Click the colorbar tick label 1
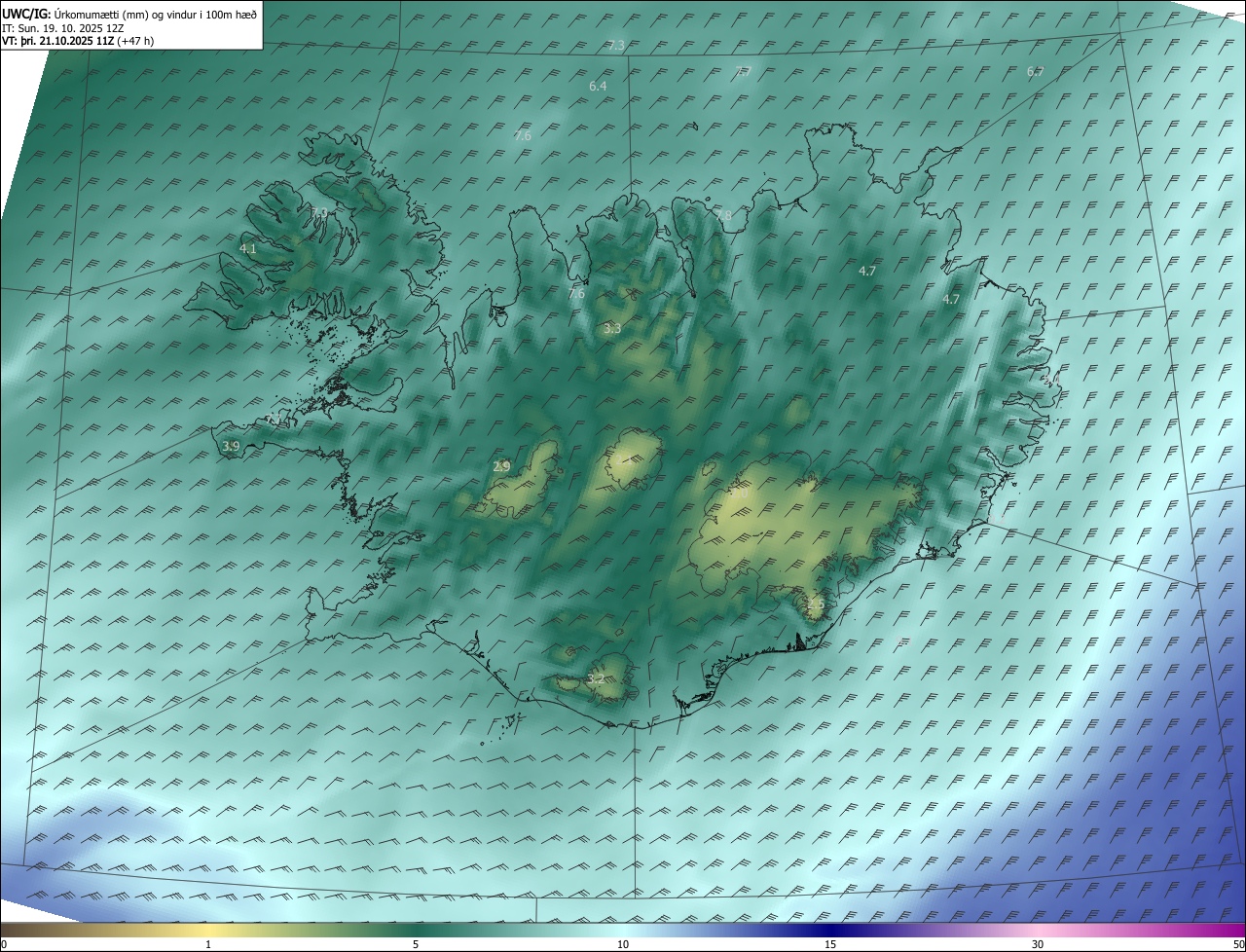The height and width of the screenshot is (952, 1246). [208, 945]
